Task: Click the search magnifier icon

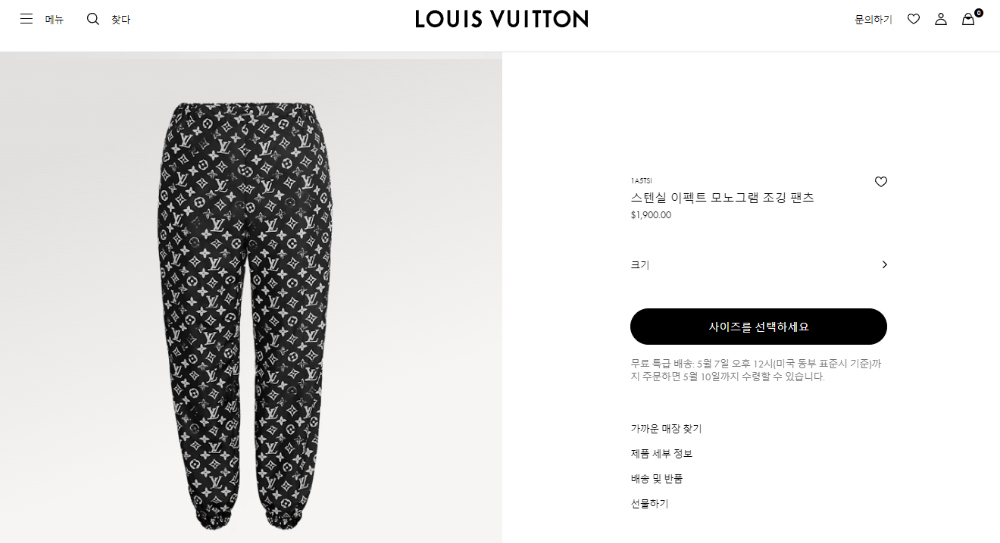Action: (x=93, y=19)
